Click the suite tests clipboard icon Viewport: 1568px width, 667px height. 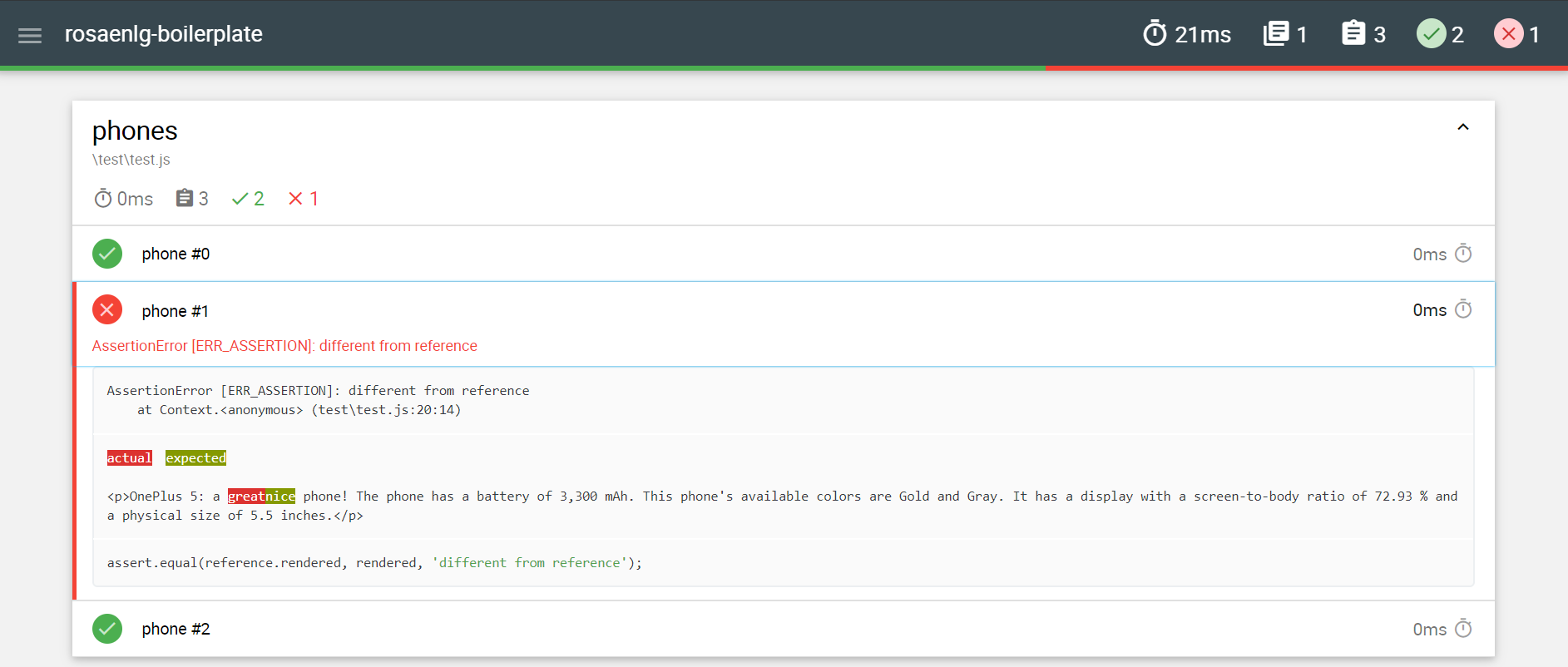point(185,198)
